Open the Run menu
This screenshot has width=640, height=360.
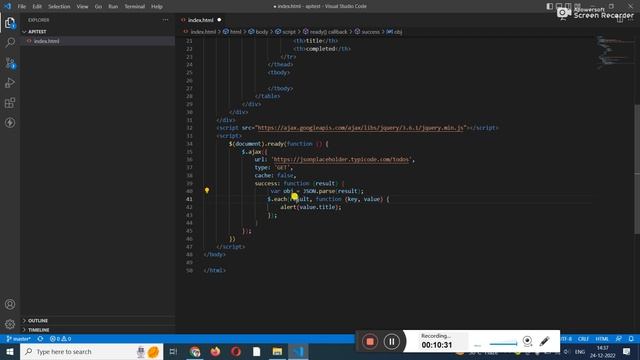point(113,7)
